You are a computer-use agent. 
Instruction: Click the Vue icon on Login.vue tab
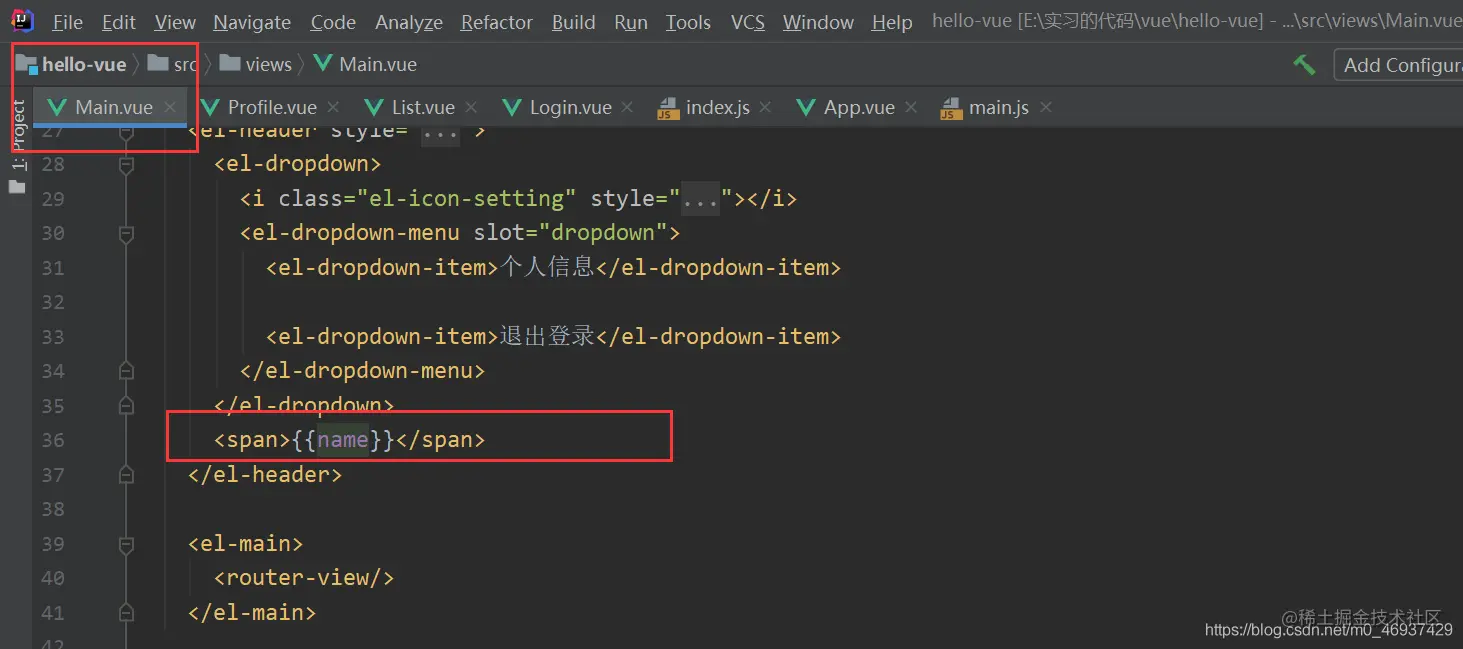[x=512, y=107]
